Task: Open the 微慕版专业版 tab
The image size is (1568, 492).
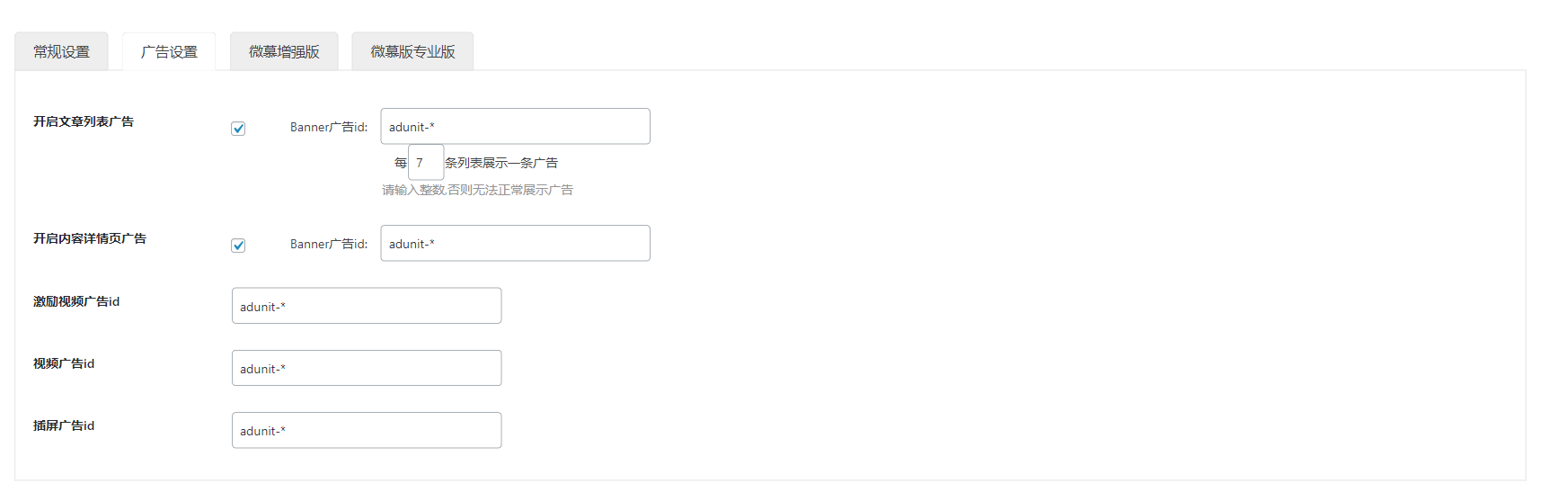Action: [x=412, y=51]
